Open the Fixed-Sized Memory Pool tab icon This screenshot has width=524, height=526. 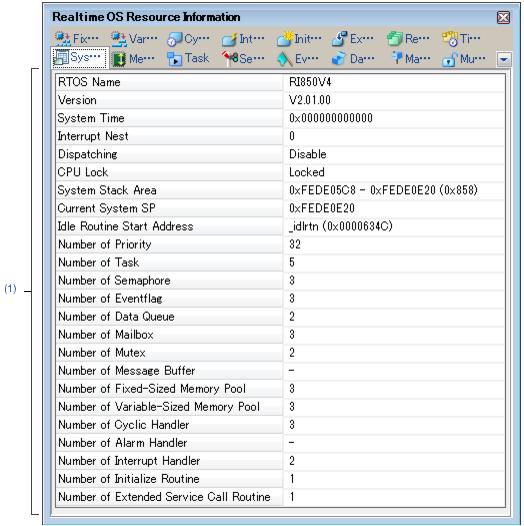click(x=63, y=39)
